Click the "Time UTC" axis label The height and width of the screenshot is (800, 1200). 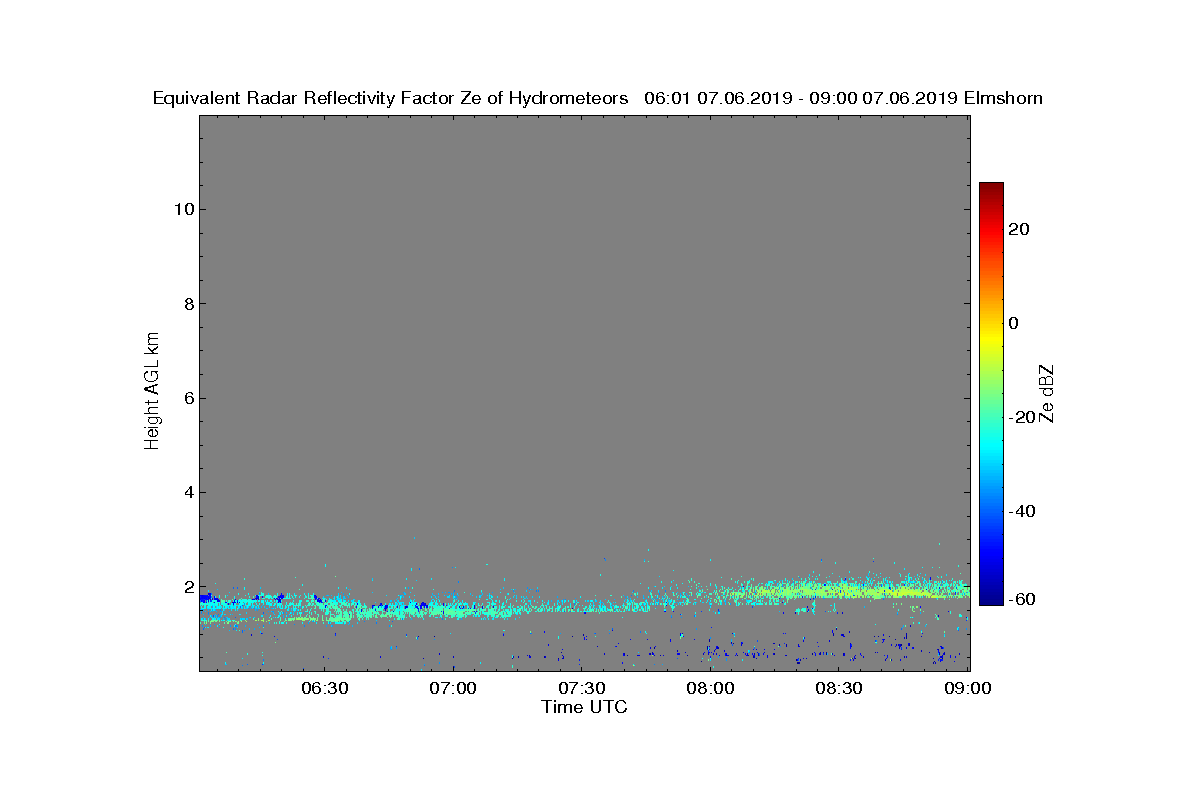(x=584, y=707)
